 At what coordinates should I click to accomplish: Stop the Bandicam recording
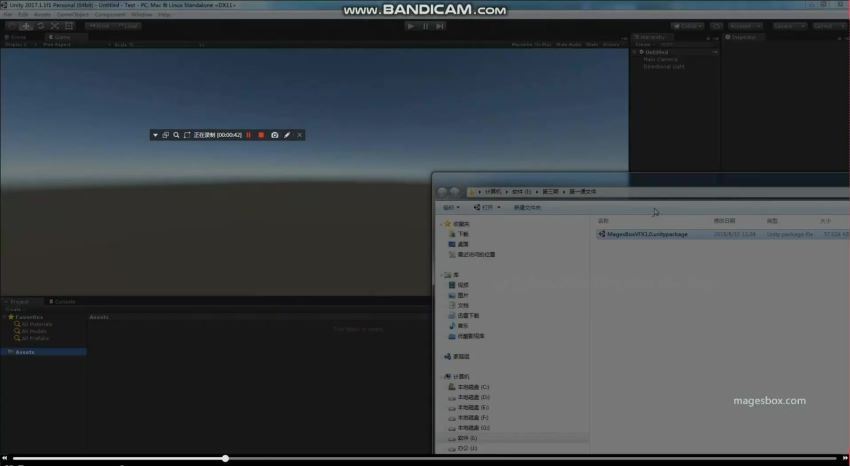261,135
